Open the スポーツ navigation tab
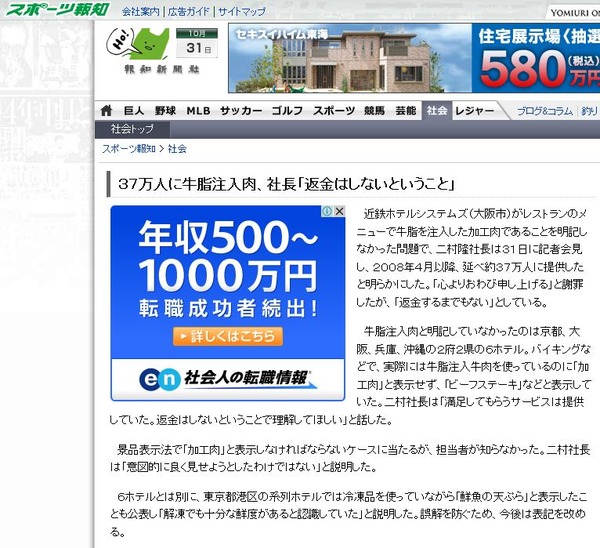Image resolution: width=600 pixels, height=548 pixels. tap(334, 111)
